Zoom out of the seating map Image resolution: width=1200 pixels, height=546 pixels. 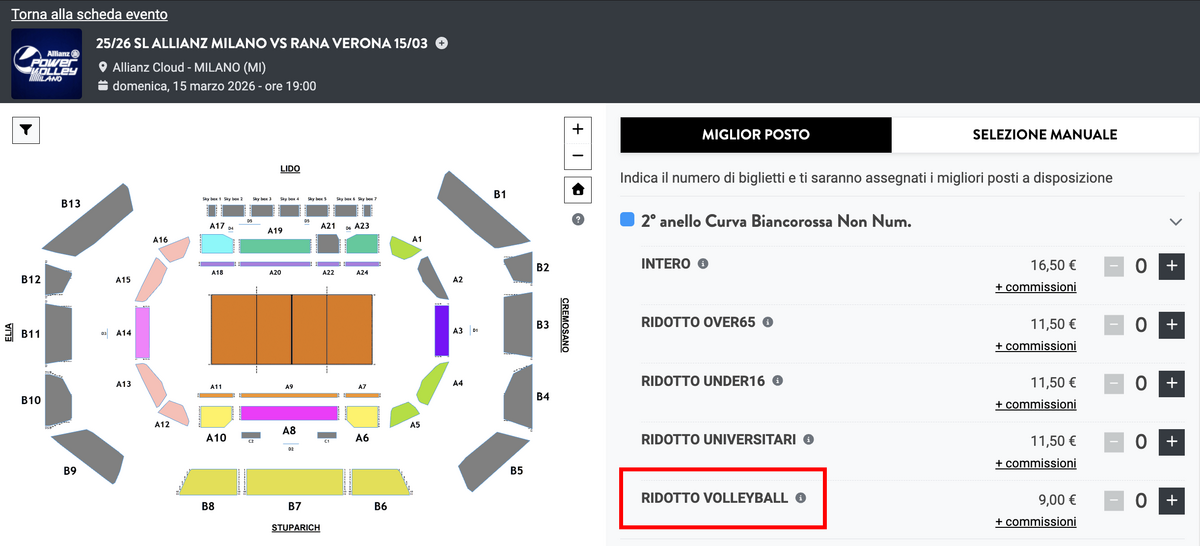(578, 156)
